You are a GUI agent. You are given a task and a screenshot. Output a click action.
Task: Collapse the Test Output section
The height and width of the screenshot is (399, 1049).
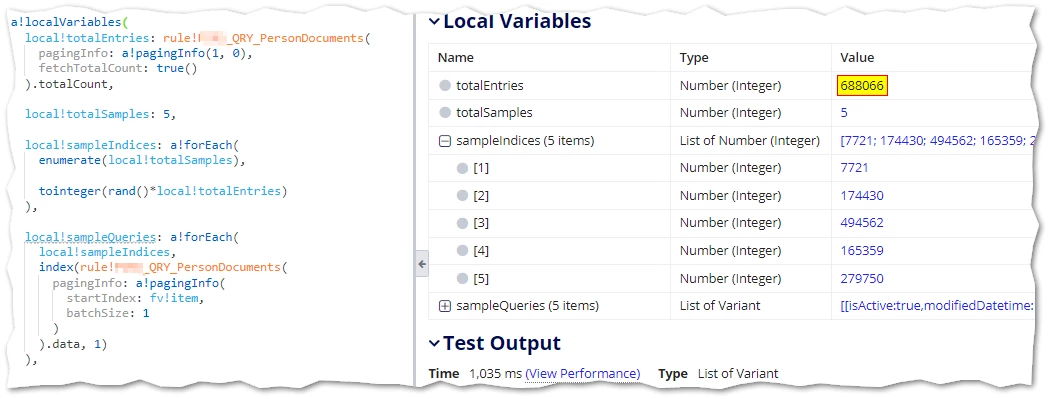coord(435,343)
